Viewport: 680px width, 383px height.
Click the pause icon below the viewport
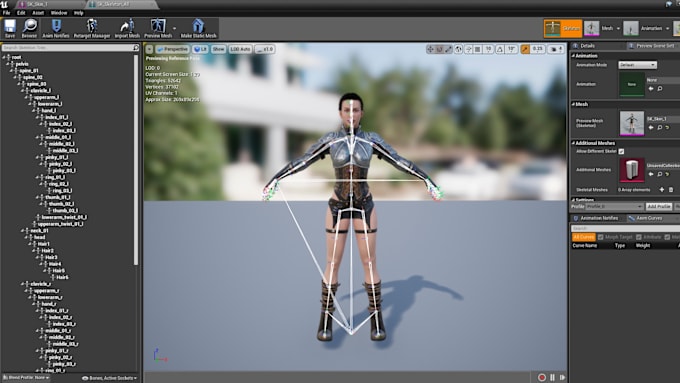552,377
